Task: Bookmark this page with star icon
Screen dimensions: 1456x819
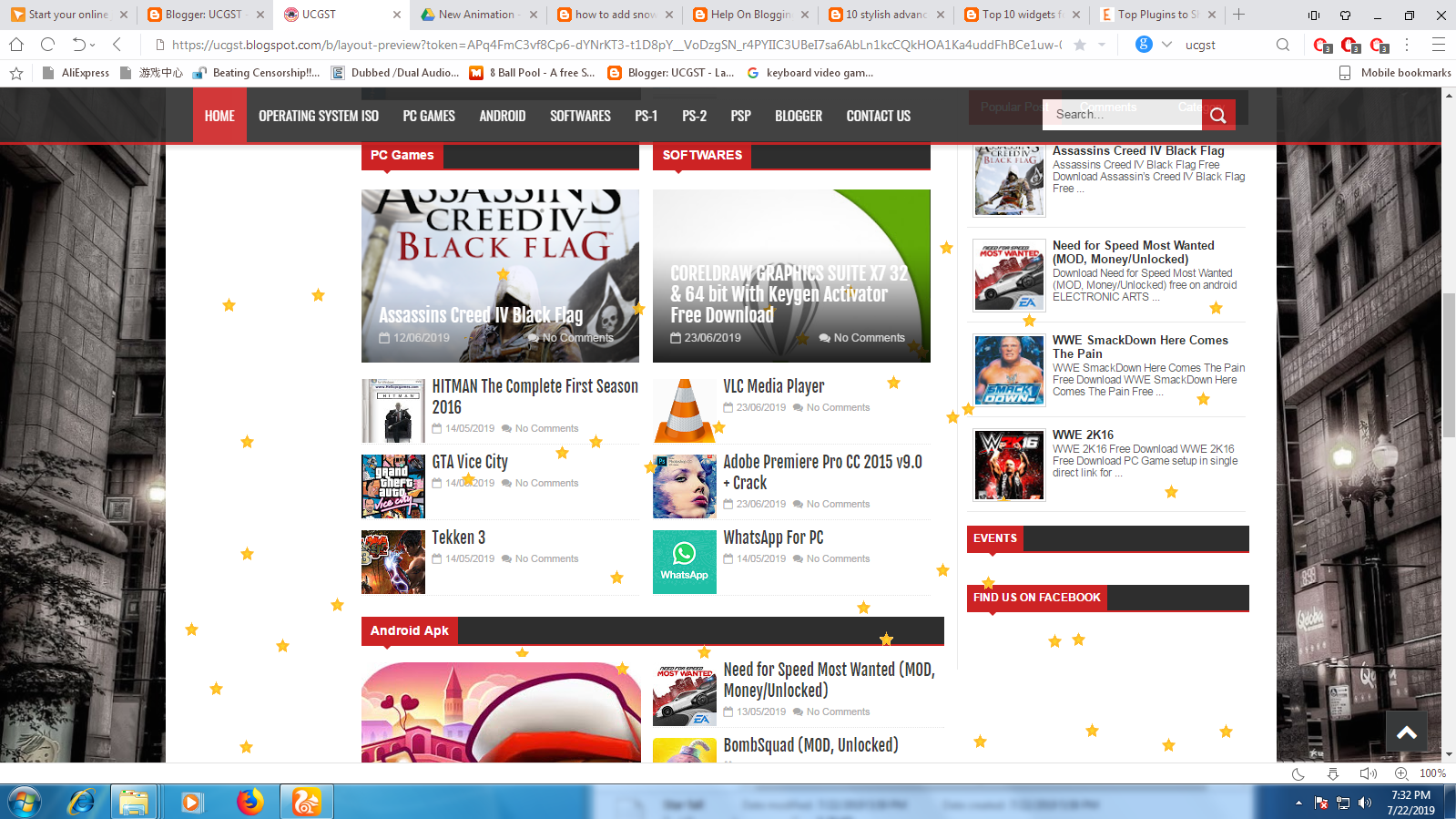Action: (1080, 45)
